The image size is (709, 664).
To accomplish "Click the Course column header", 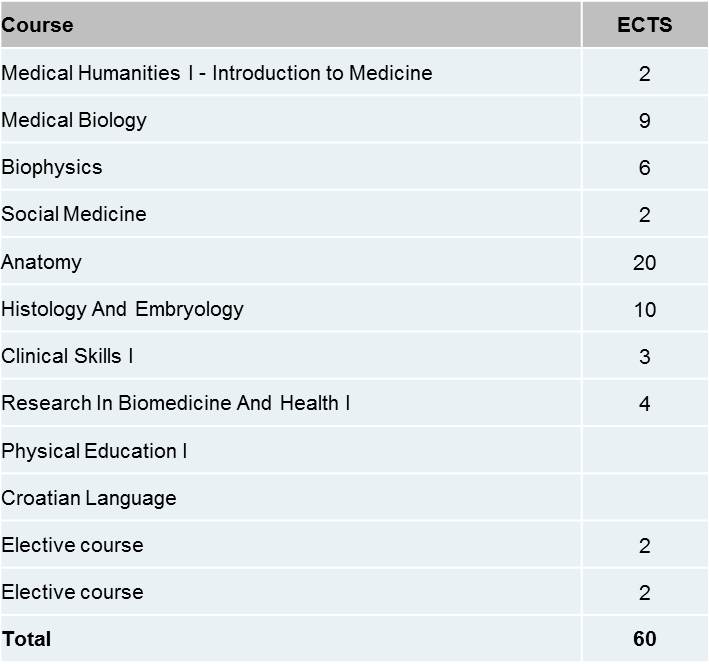I will click(x=37, y=25).
